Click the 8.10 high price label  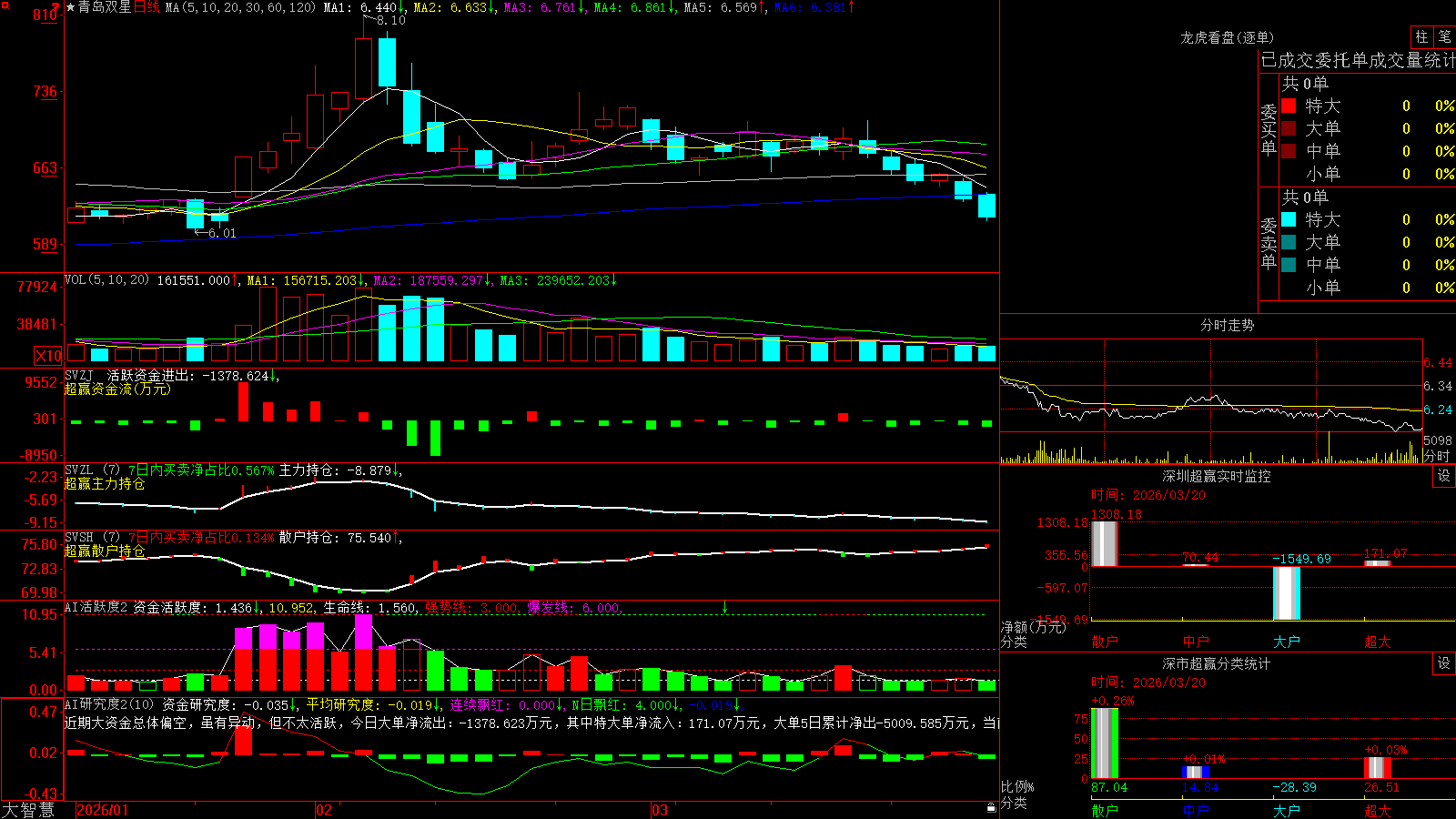[x=390, y=20]
